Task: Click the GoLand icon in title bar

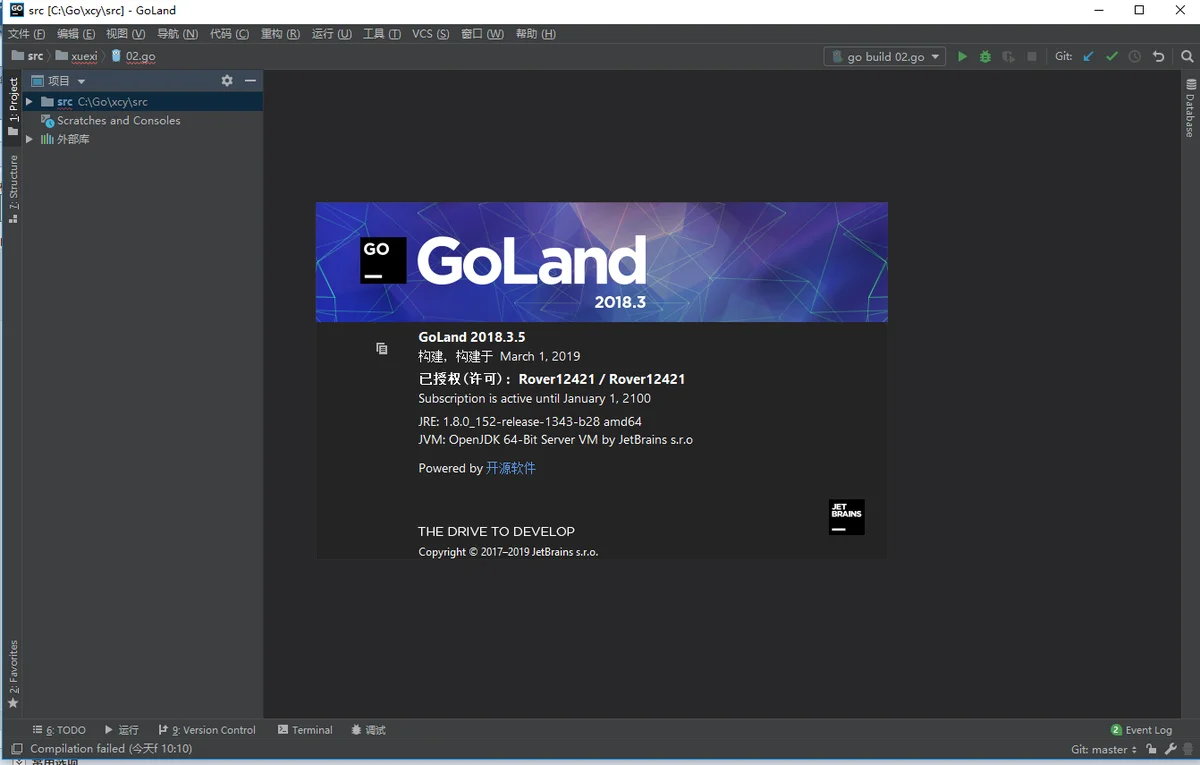Action: pyautogui.click(x=16, y=10)
